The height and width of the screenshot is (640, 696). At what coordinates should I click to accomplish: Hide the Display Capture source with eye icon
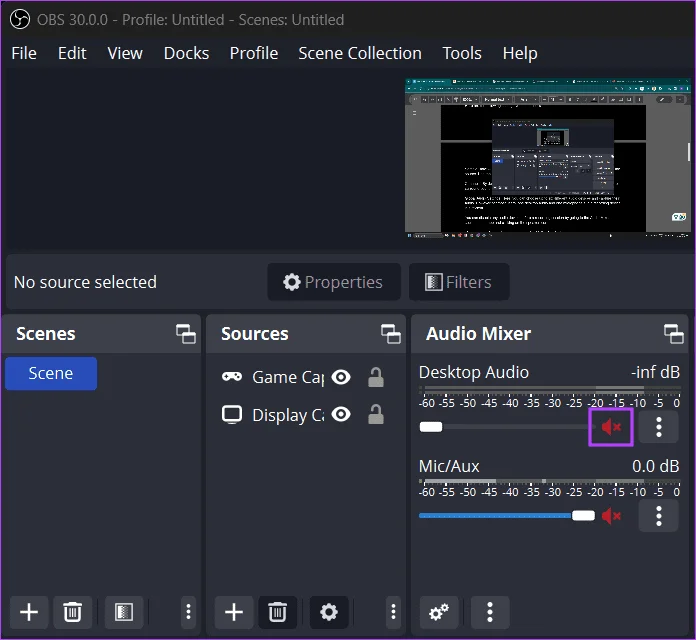tap(341, 415)
